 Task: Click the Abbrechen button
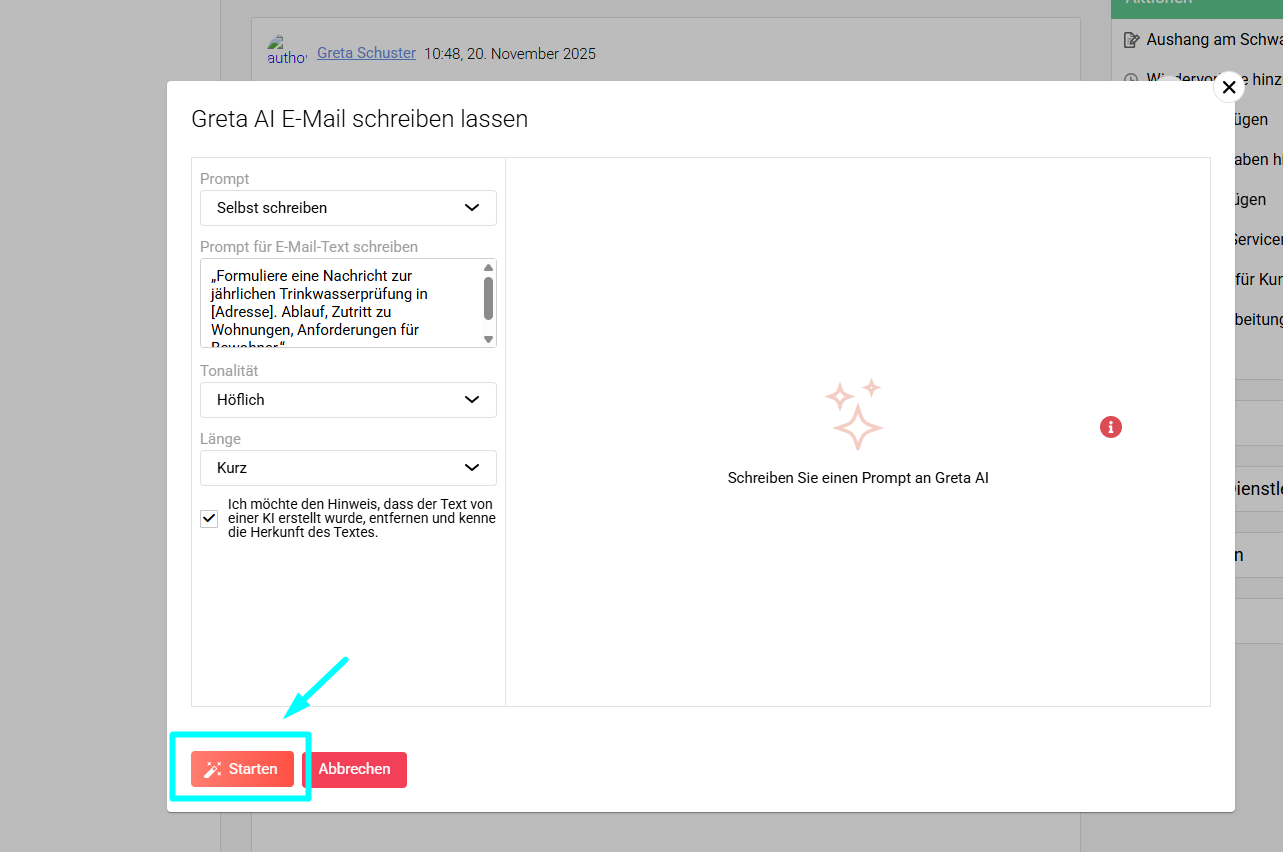354,769
